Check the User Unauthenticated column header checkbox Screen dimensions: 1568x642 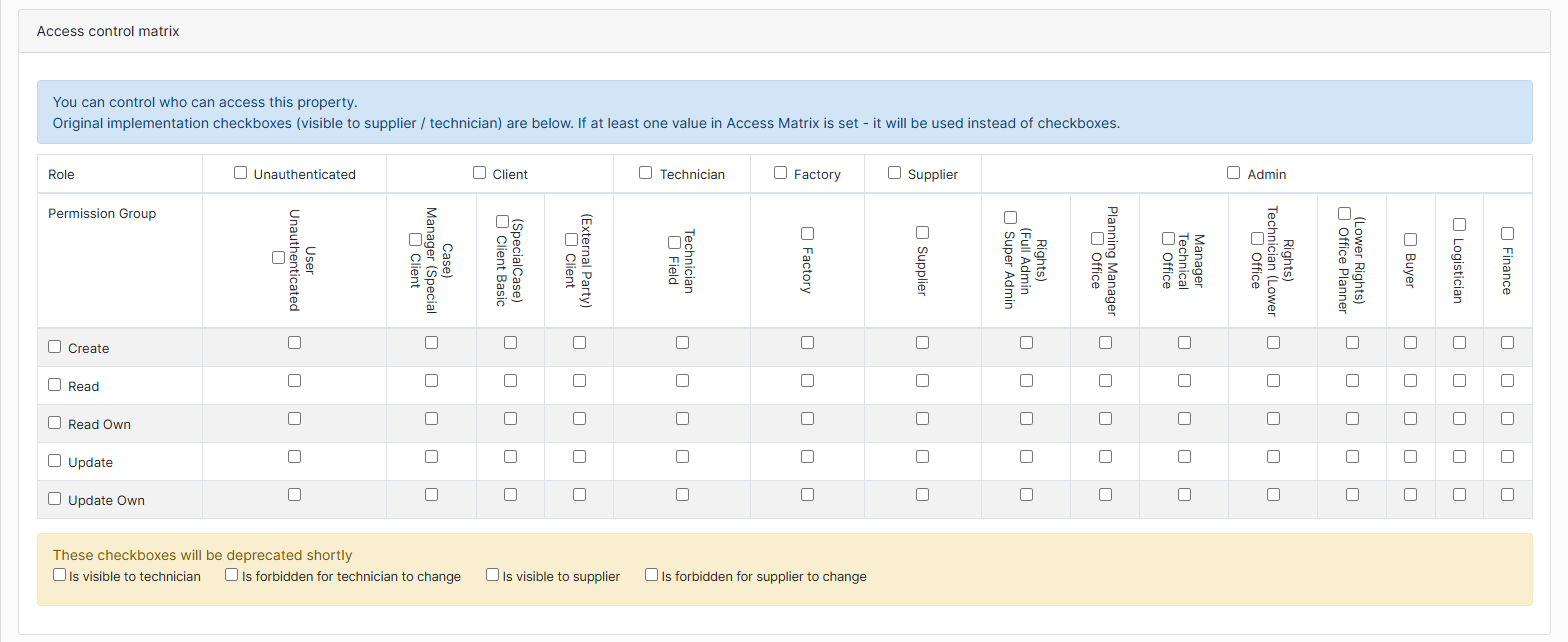[277, 257]
